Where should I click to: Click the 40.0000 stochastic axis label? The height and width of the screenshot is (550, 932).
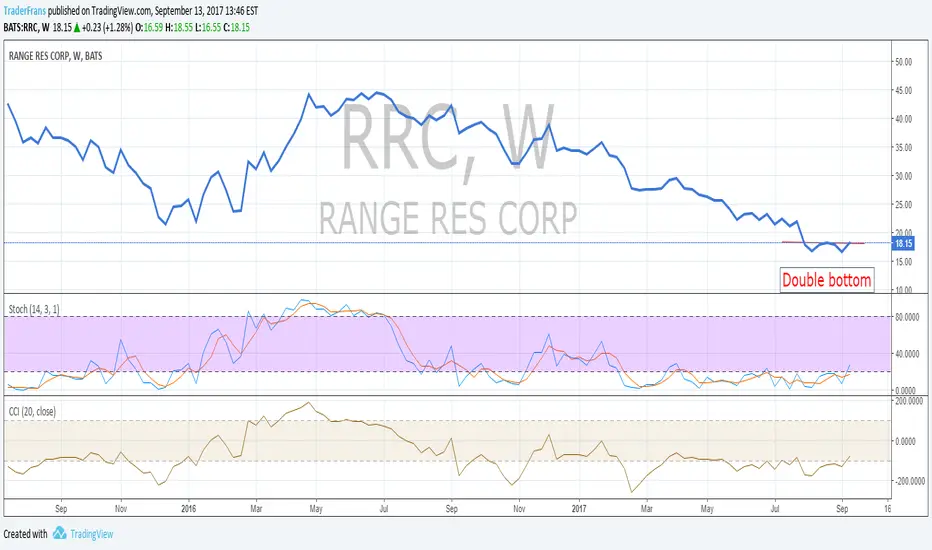[x=909, y=354]
